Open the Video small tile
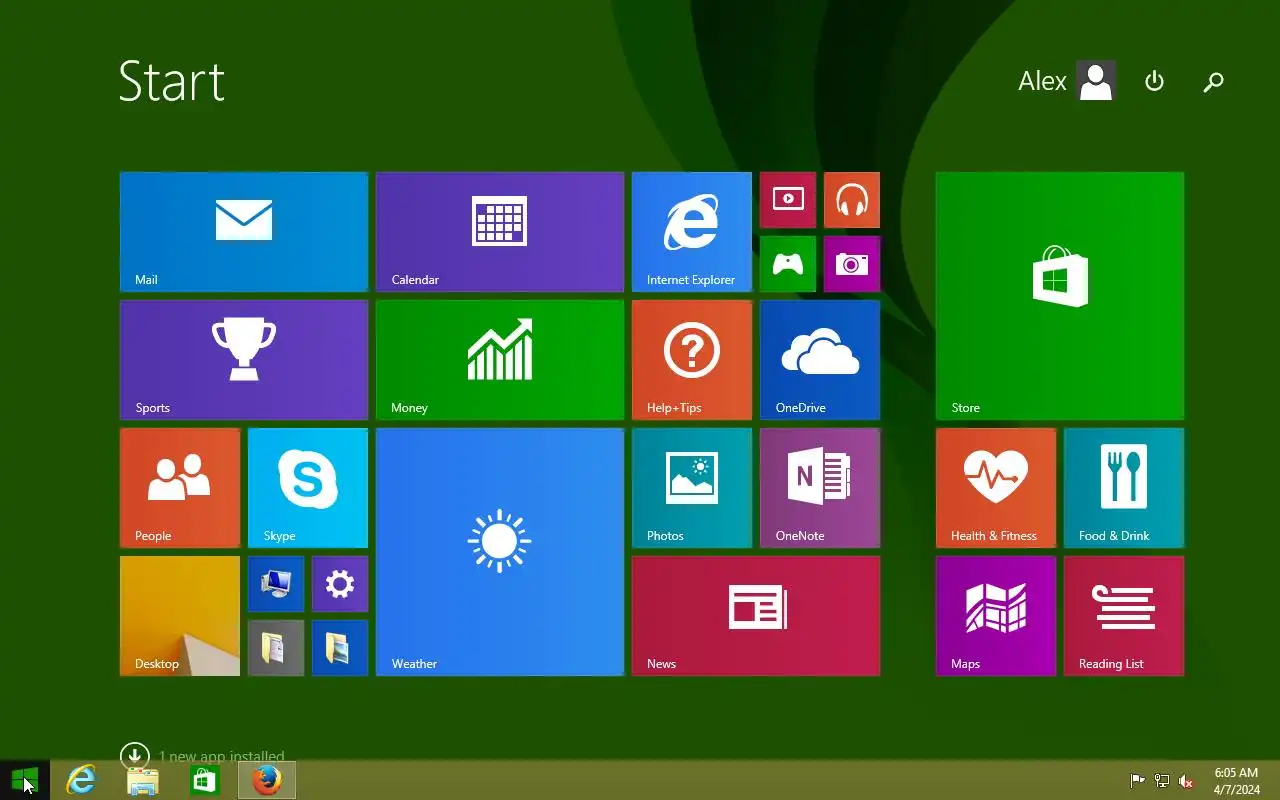Screen dimensions: 1280x800 788,200
